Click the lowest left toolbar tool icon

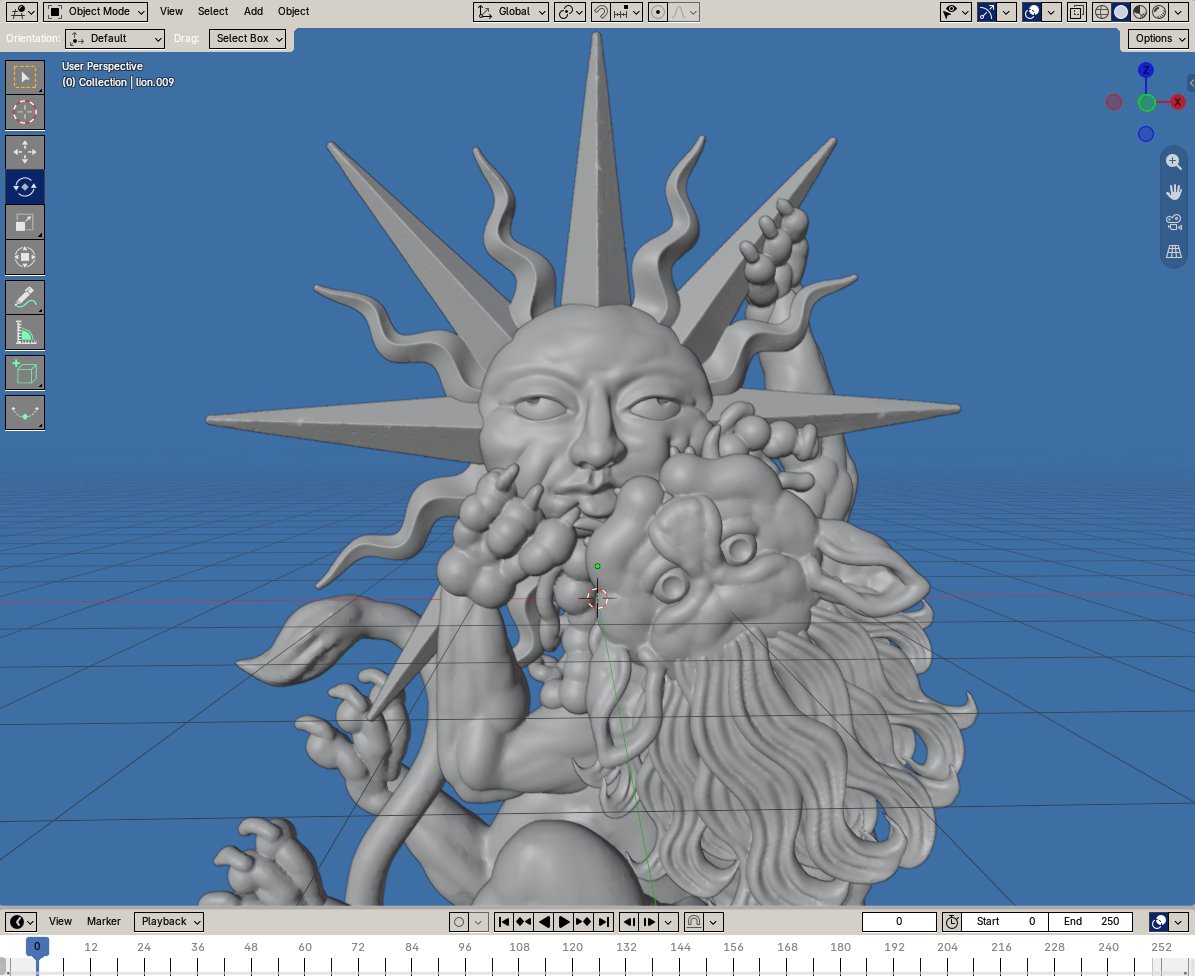(24, 412)
